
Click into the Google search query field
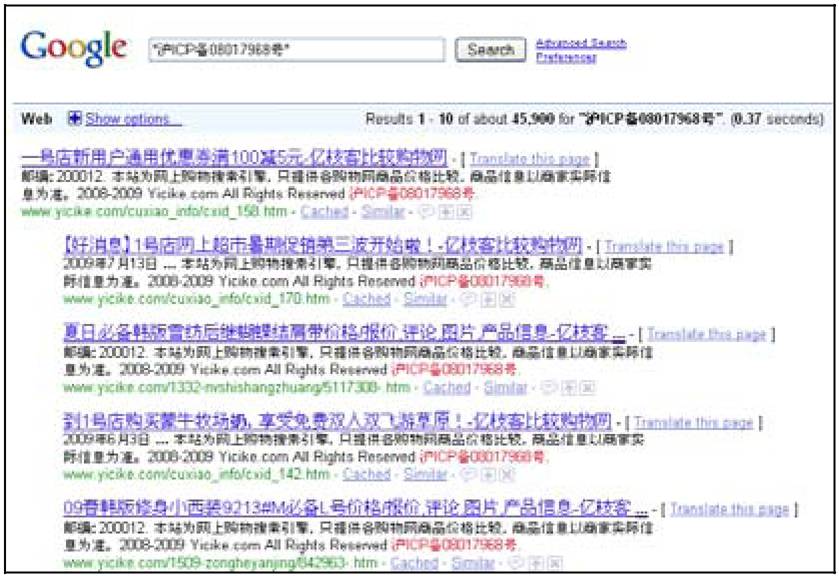[x=296, y=50]
